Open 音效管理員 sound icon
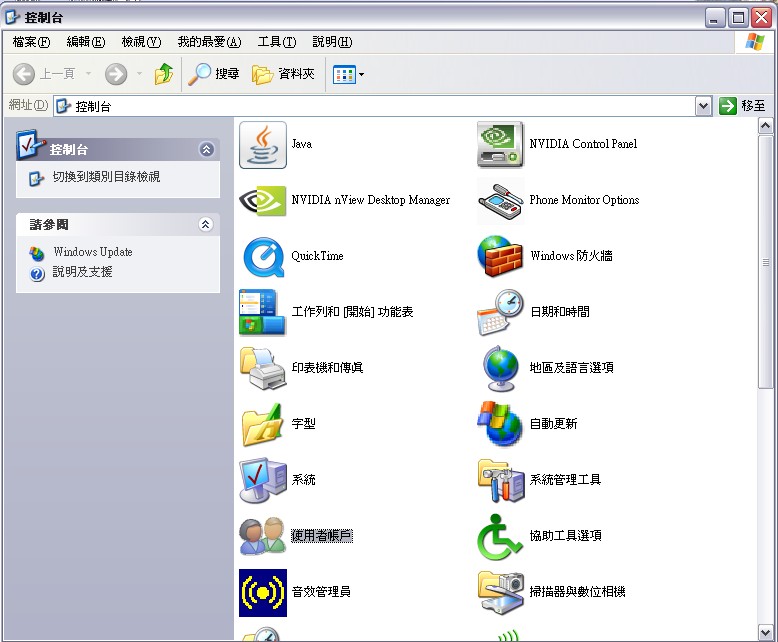 (262, 592)
